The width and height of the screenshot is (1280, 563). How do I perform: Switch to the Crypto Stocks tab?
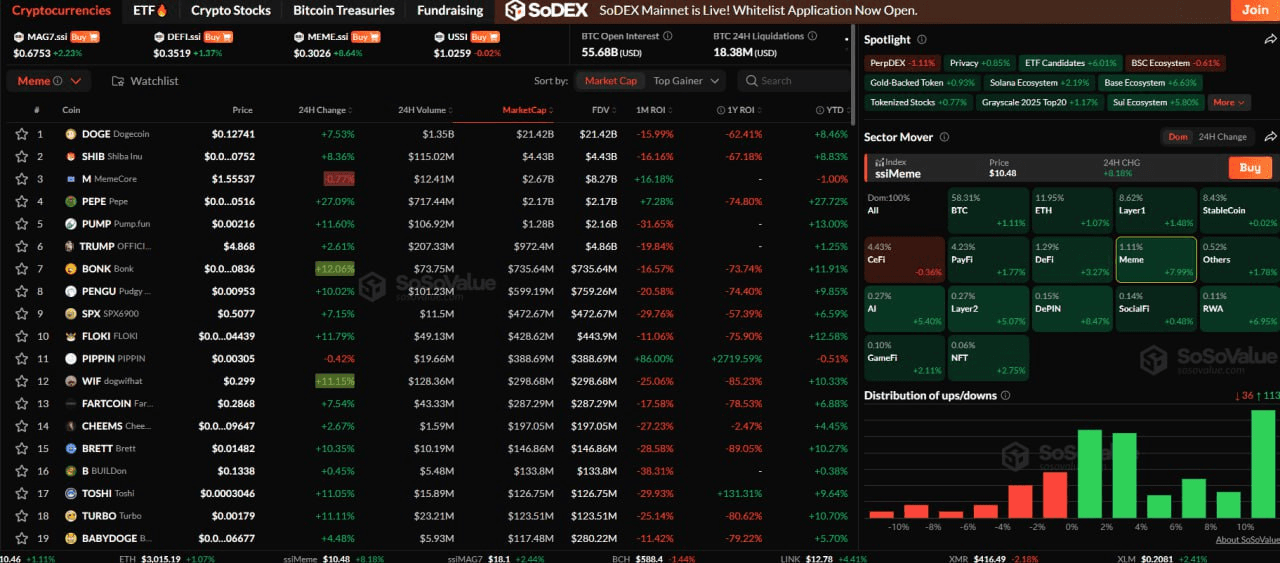[x=230, y=11]
